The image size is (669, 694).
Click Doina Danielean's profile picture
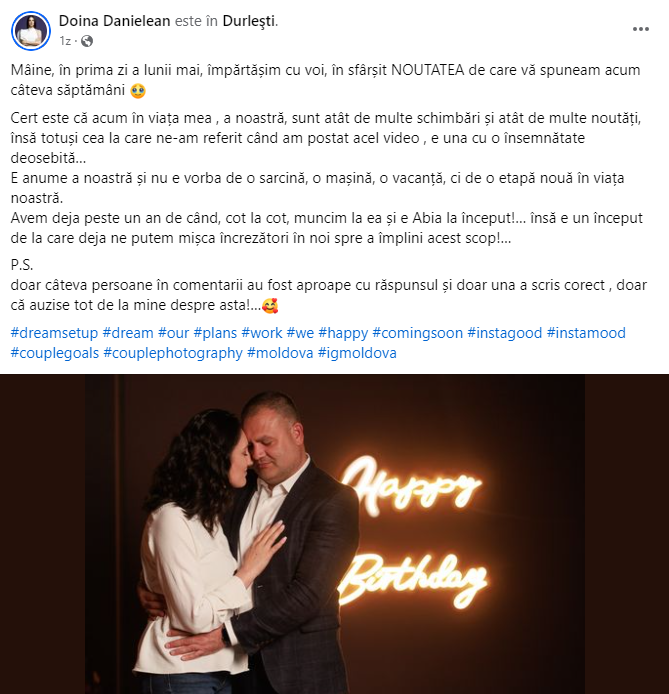tap(31, 31)
